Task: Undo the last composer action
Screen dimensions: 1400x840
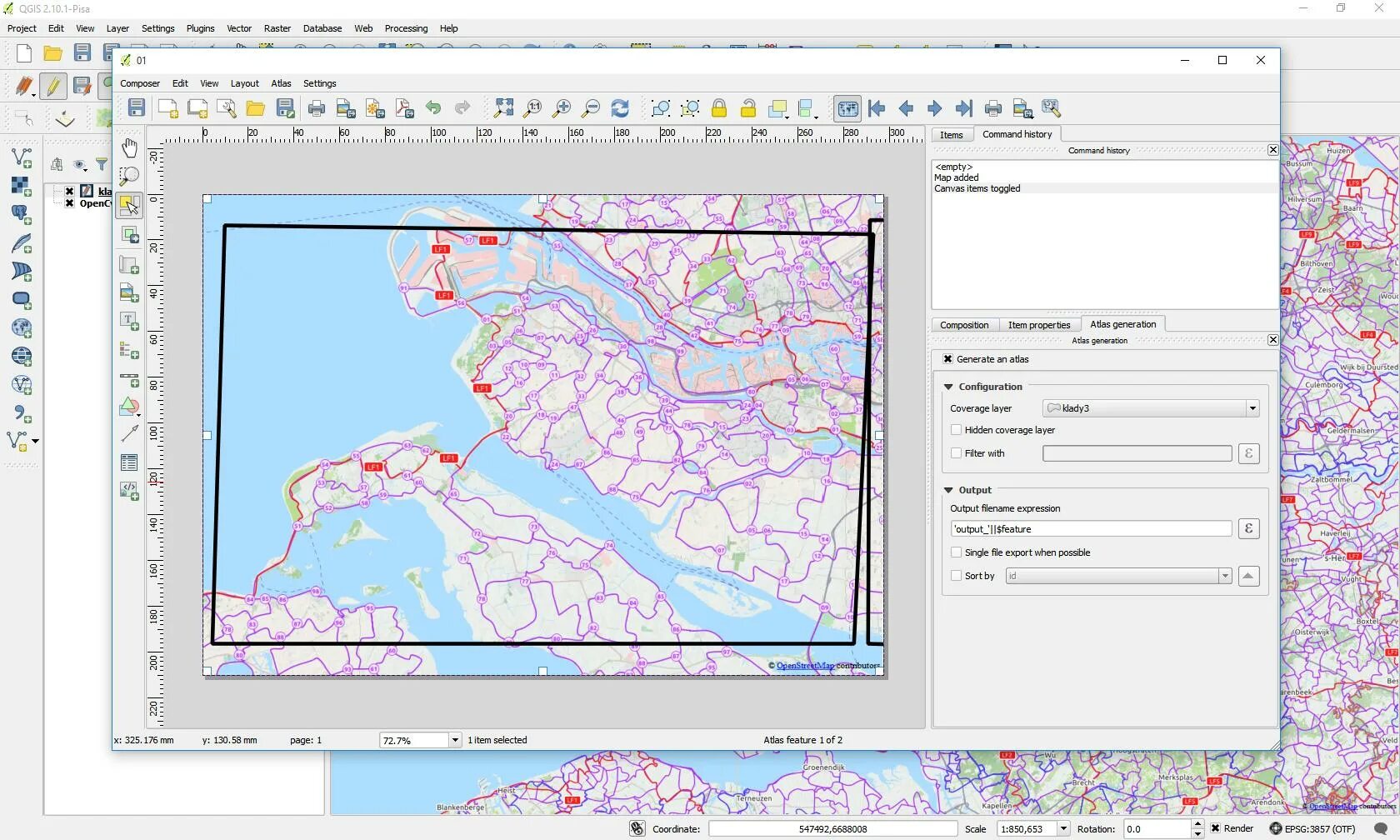Action: pos(433,107)
